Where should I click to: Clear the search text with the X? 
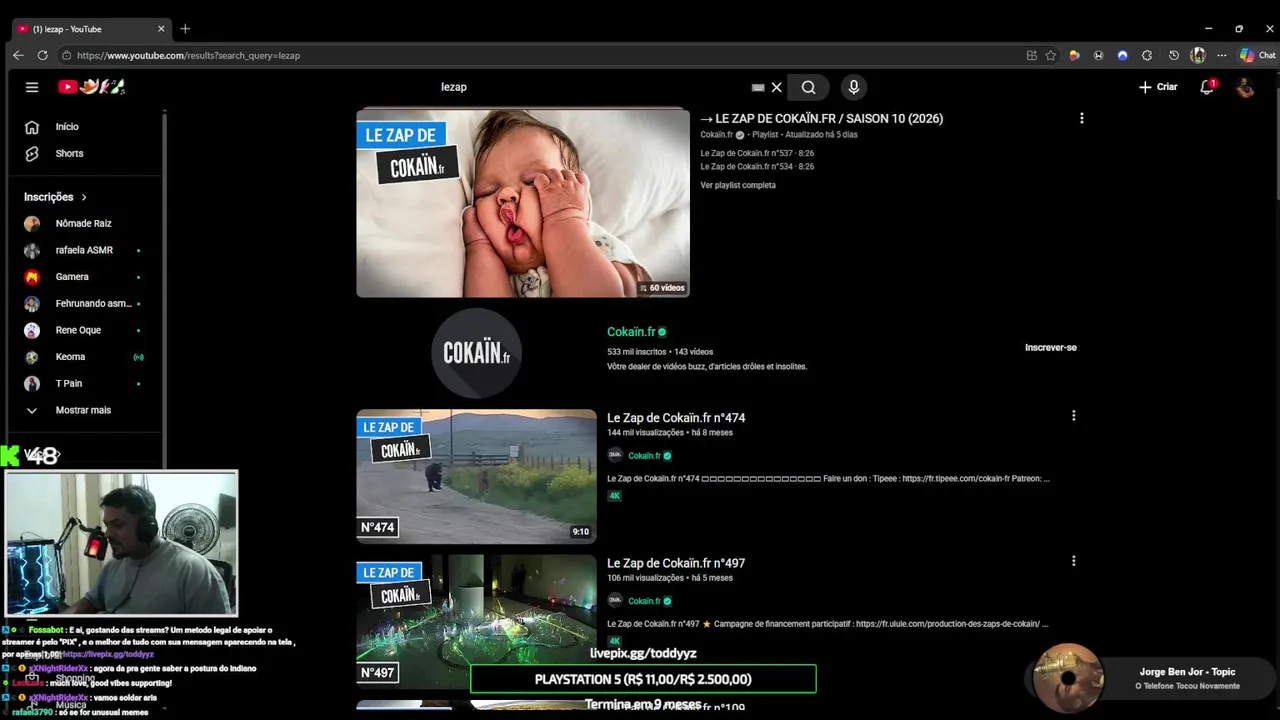(776, 87)
